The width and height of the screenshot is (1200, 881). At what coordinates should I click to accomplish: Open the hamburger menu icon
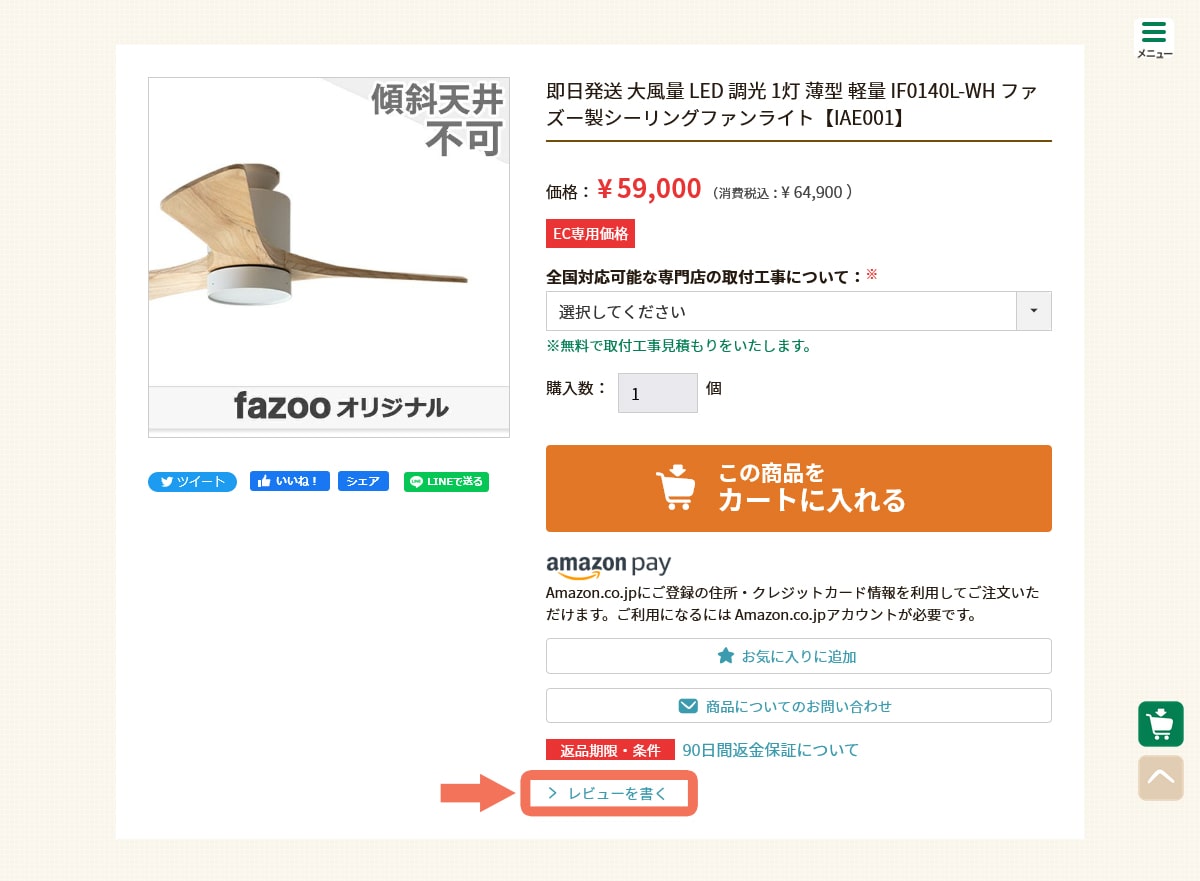click(1154, 38)
